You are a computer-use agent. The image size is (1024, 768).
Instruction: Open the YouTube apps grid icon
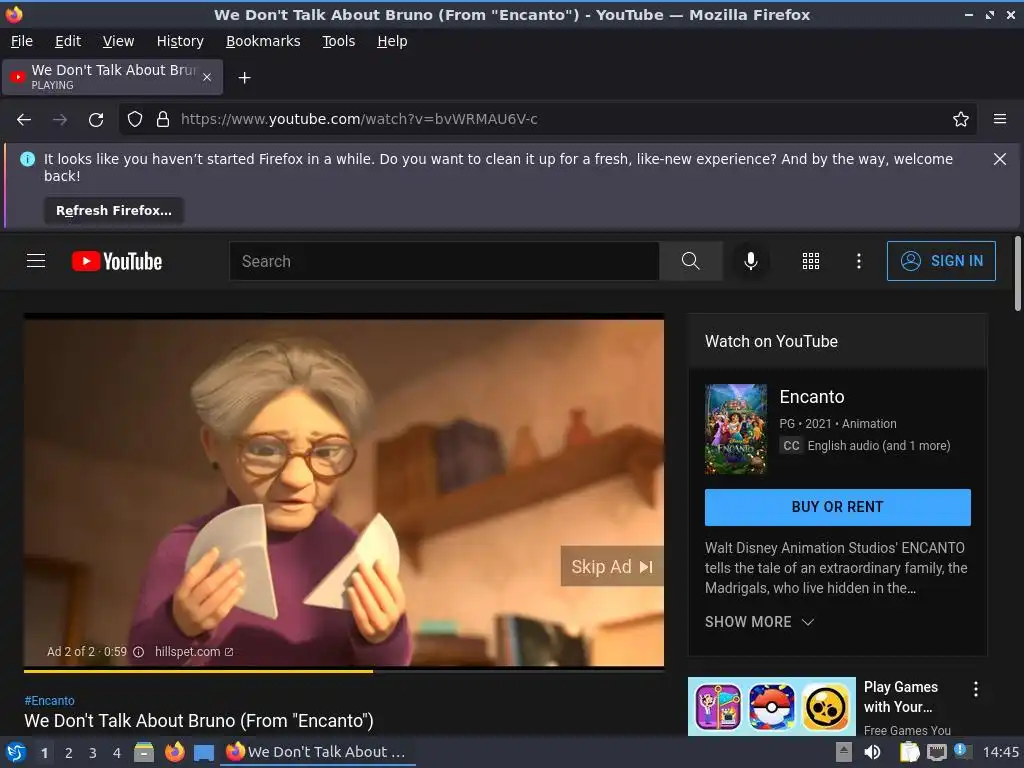pos(810,261)
